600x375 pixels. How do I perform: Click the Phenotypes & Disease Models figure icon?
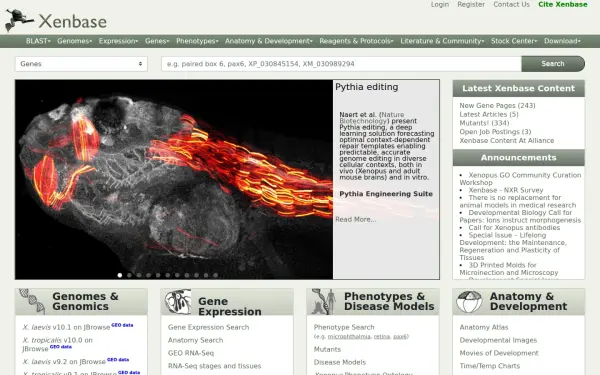(x=324, y=302)
